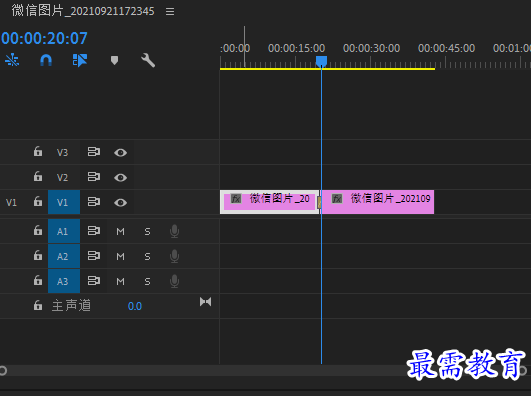
Task: Toggle A1 track targeting button
Action: pos(64,231)
